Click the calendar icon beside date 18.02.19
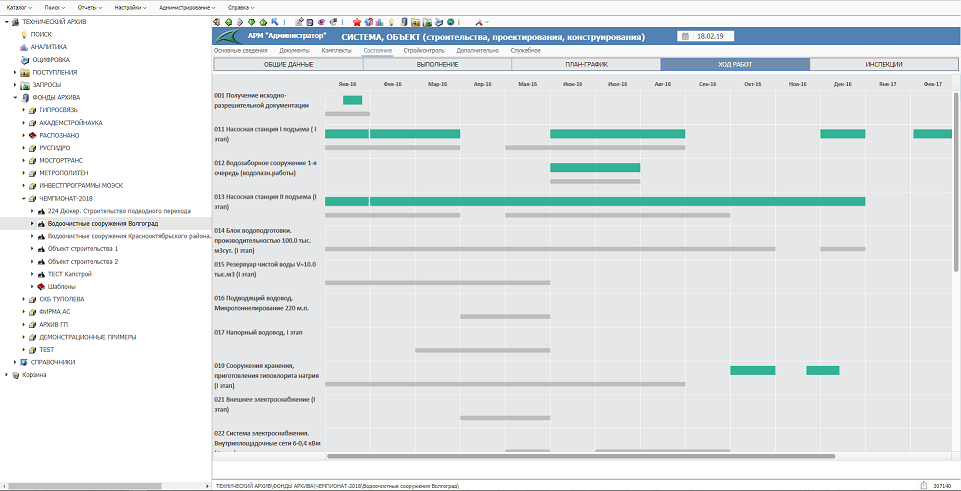This screenshot has height=491, width=961. pos(686,36)
